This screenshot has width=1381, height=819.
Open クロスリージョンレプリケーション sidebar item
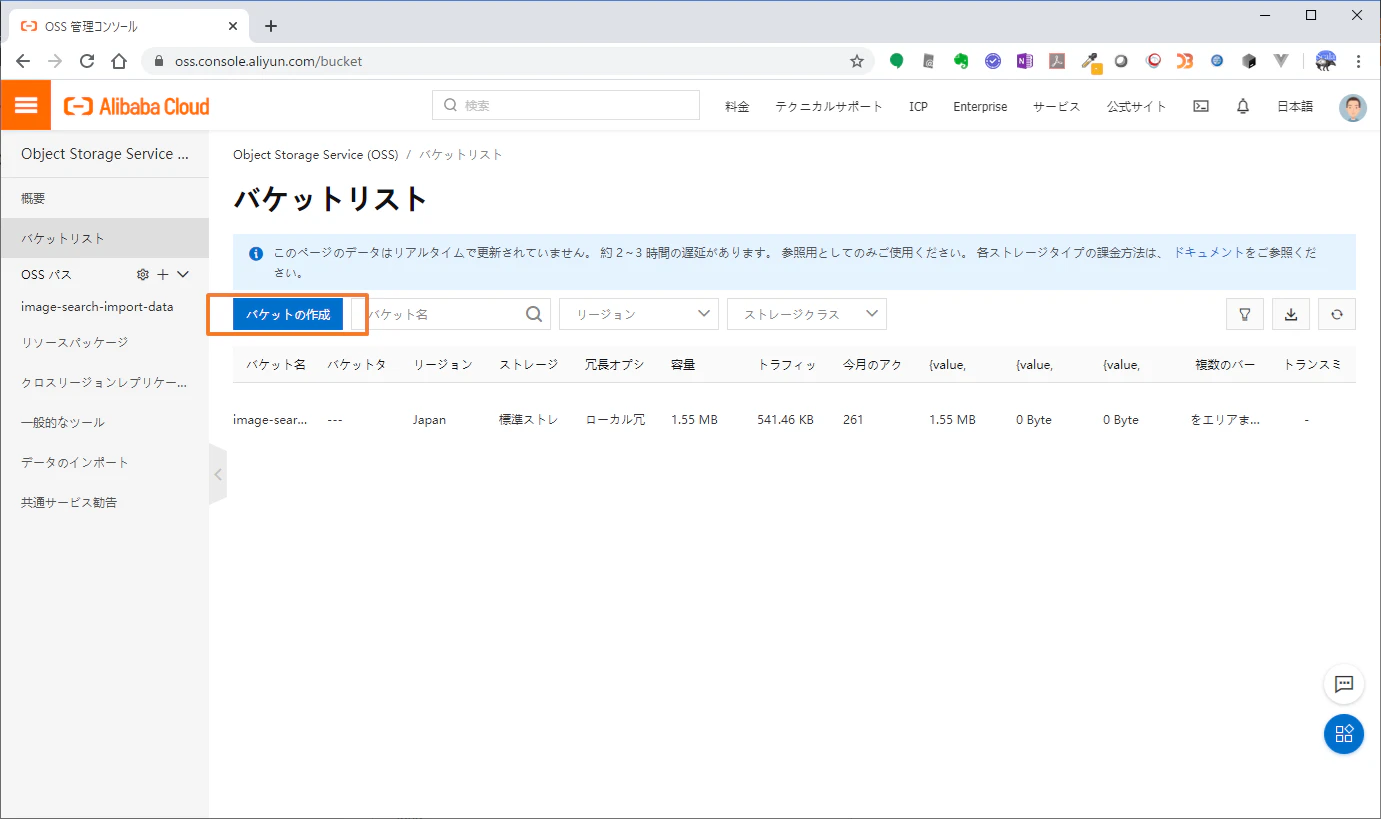click(x=104, y=383)
